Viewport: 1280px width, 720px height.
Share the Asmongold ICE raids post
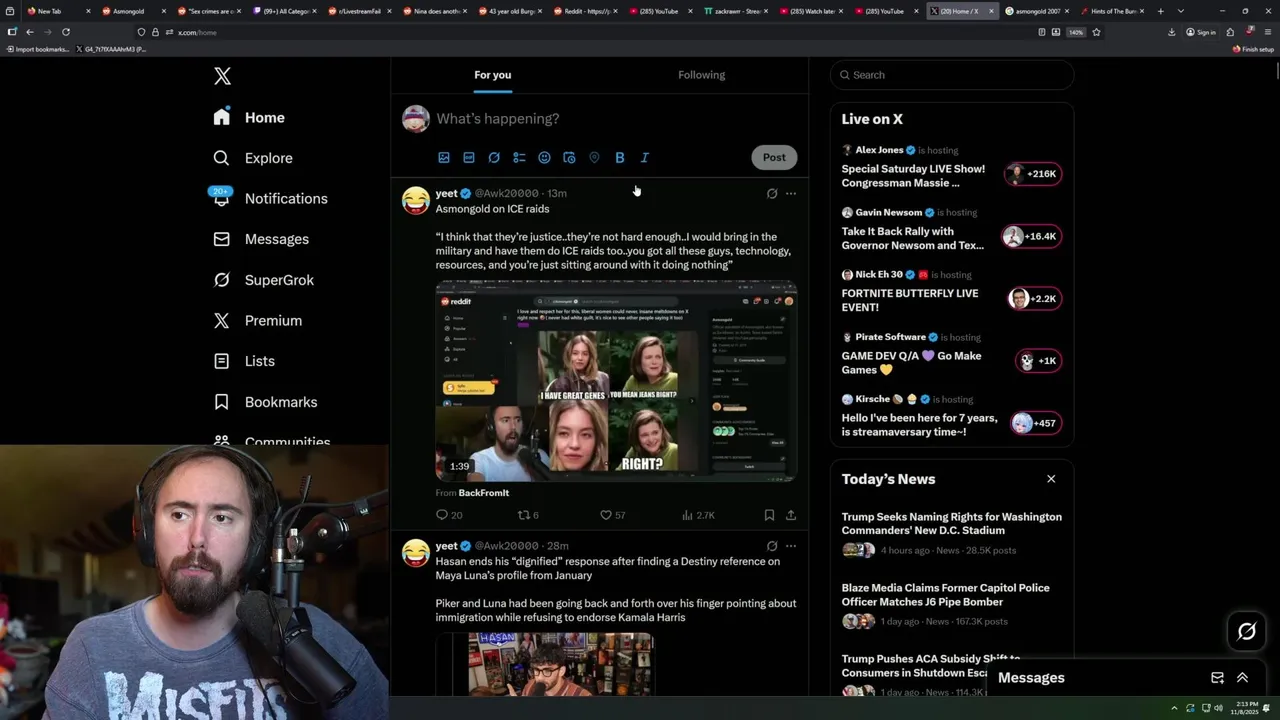tap(791, 515)
